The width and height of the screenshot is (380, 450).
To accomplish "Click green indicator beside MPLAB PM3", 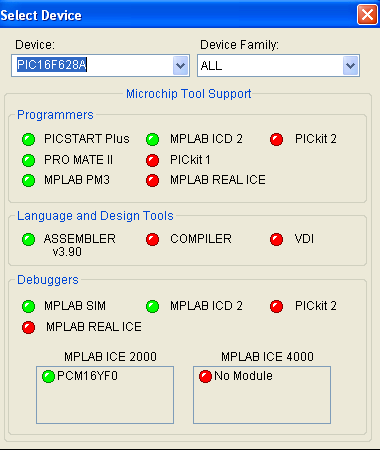I will pyautogui.click(x=29, y=180).
